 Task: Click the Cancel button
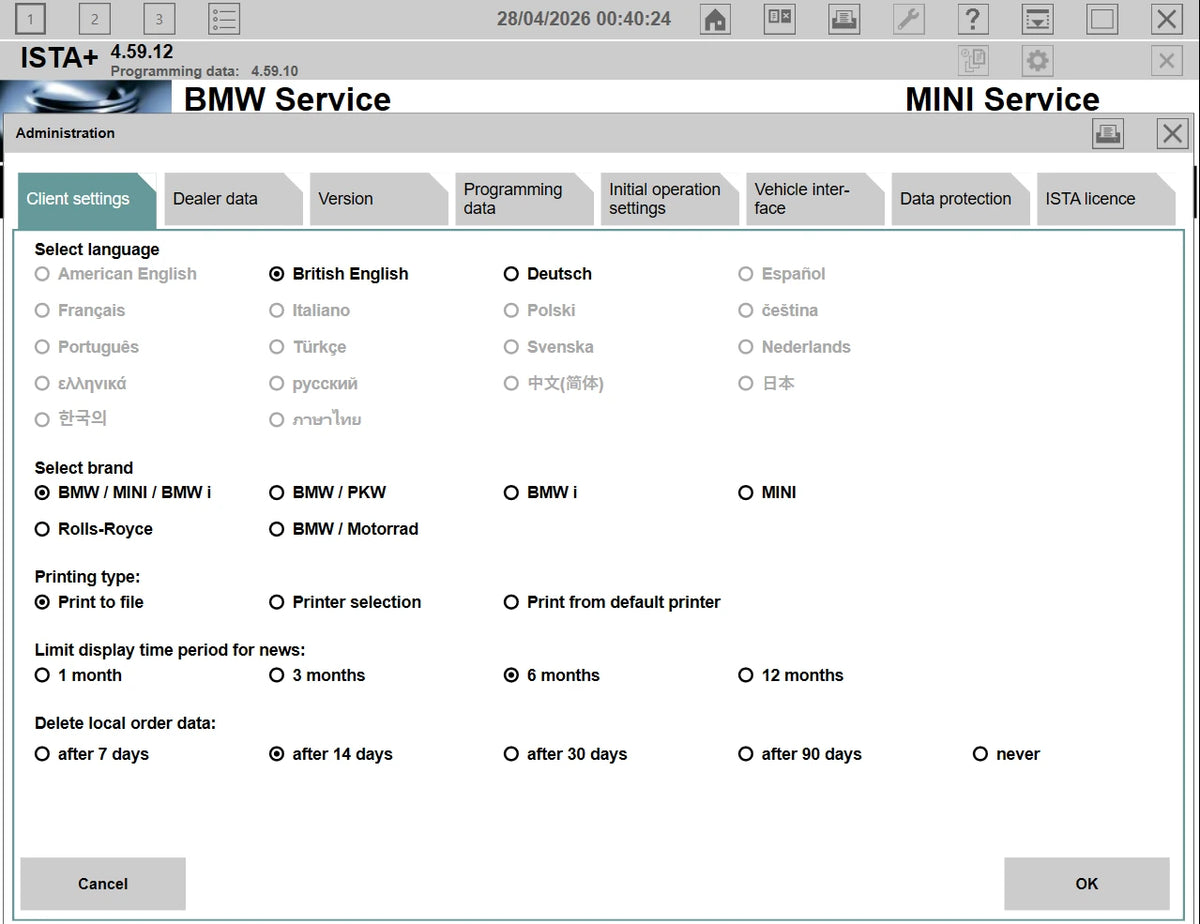click(x=103, y=884)
